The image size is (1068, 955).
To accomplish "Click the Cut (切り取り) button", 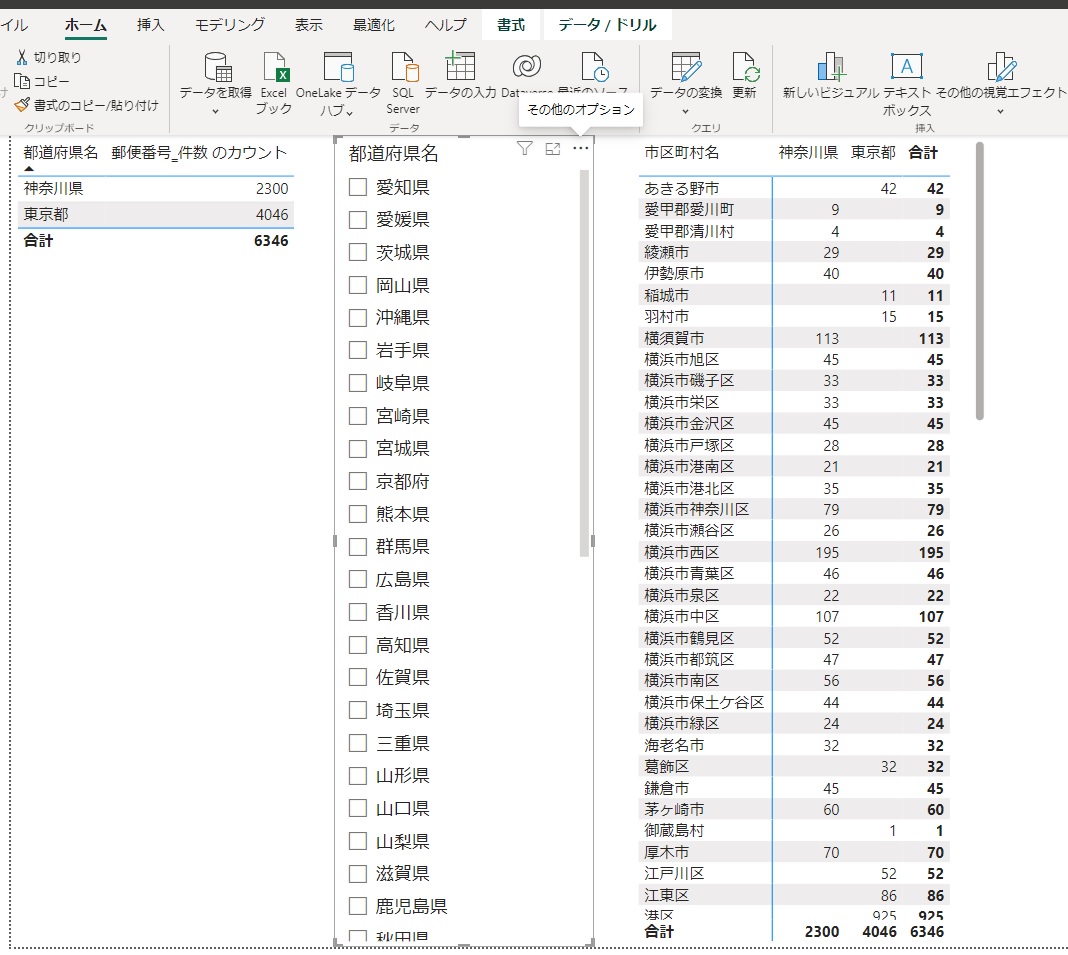I will [x=48, y=58].
